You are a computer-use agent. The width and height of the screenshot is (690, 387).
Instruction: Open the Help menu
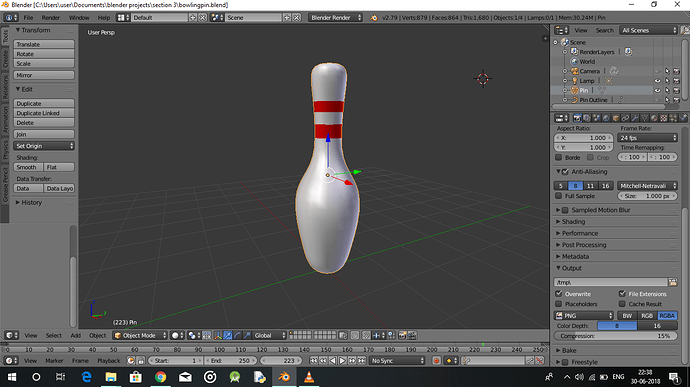(104, 18)
